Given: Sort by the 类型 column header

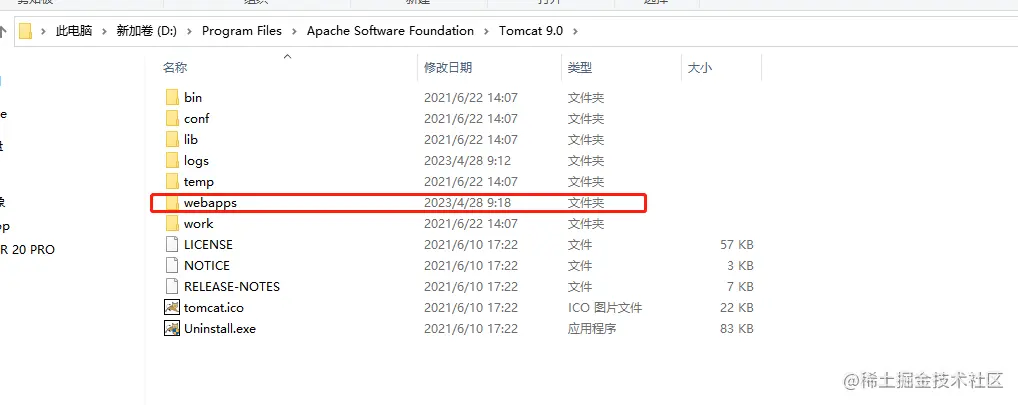Looking at the screenshot, I should (x=580, y=68).
